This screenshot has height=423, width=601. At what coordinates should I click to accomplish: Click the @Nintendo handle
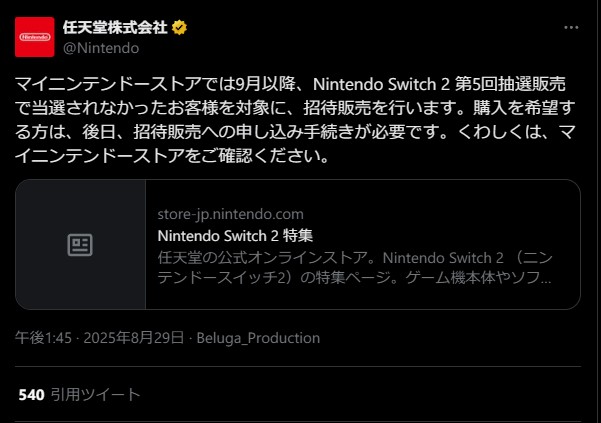tap(101, 47)
